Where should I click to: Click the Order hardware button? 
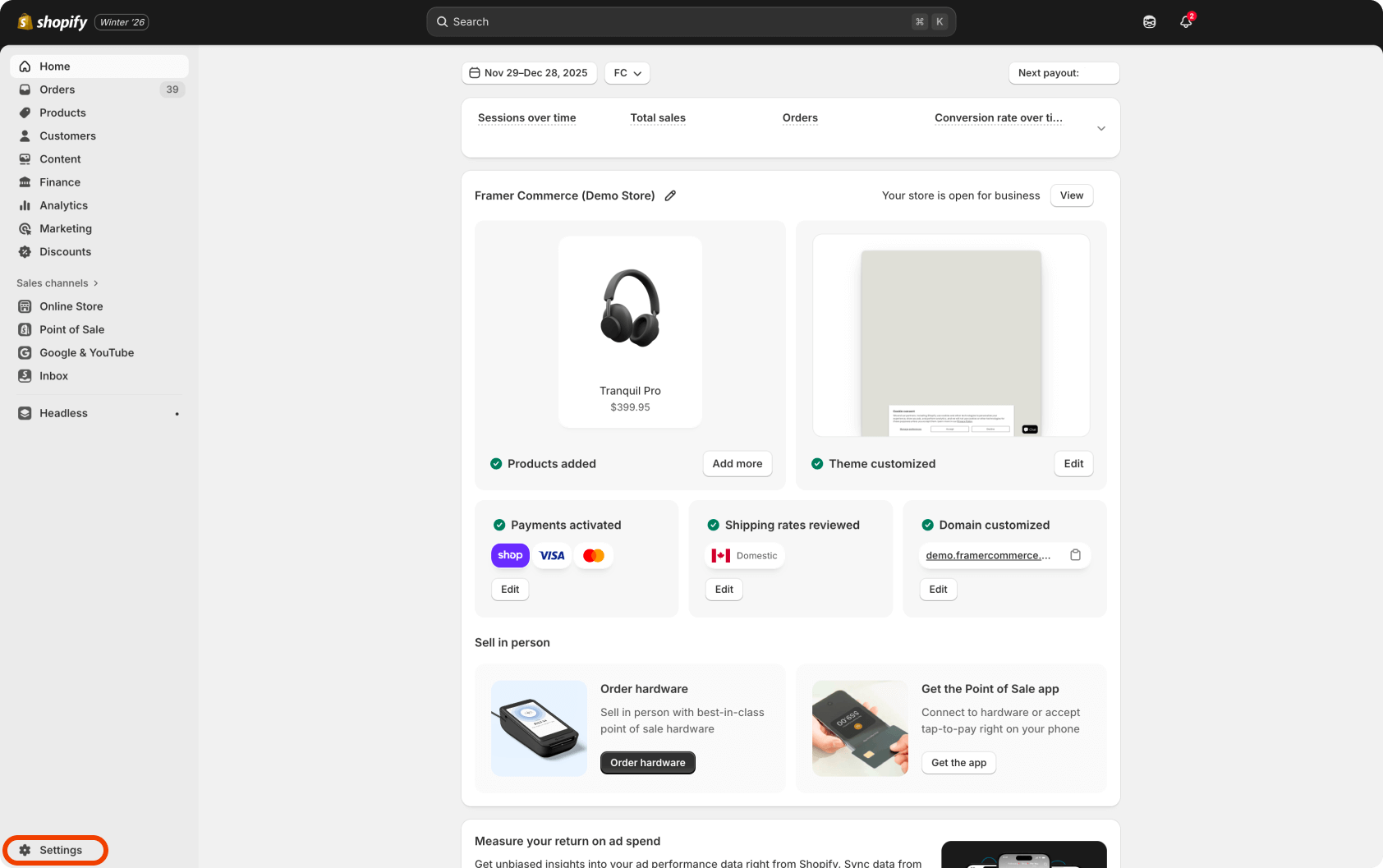click(x=648, y=763)
